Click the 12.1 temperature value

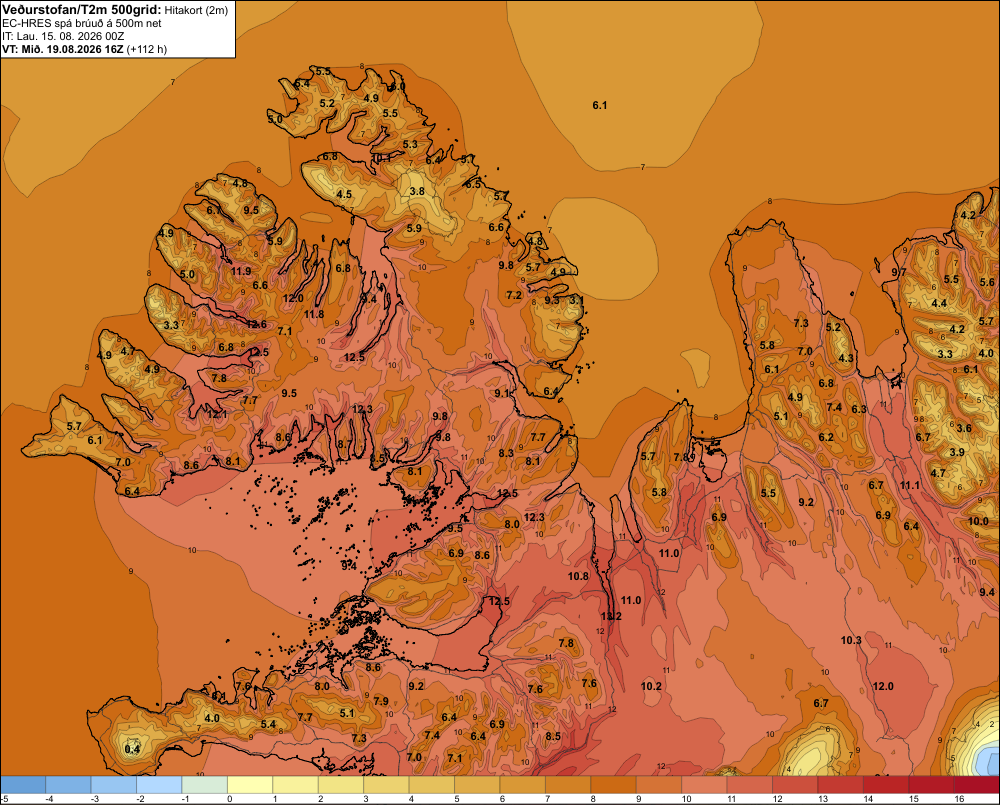(217, 414)
